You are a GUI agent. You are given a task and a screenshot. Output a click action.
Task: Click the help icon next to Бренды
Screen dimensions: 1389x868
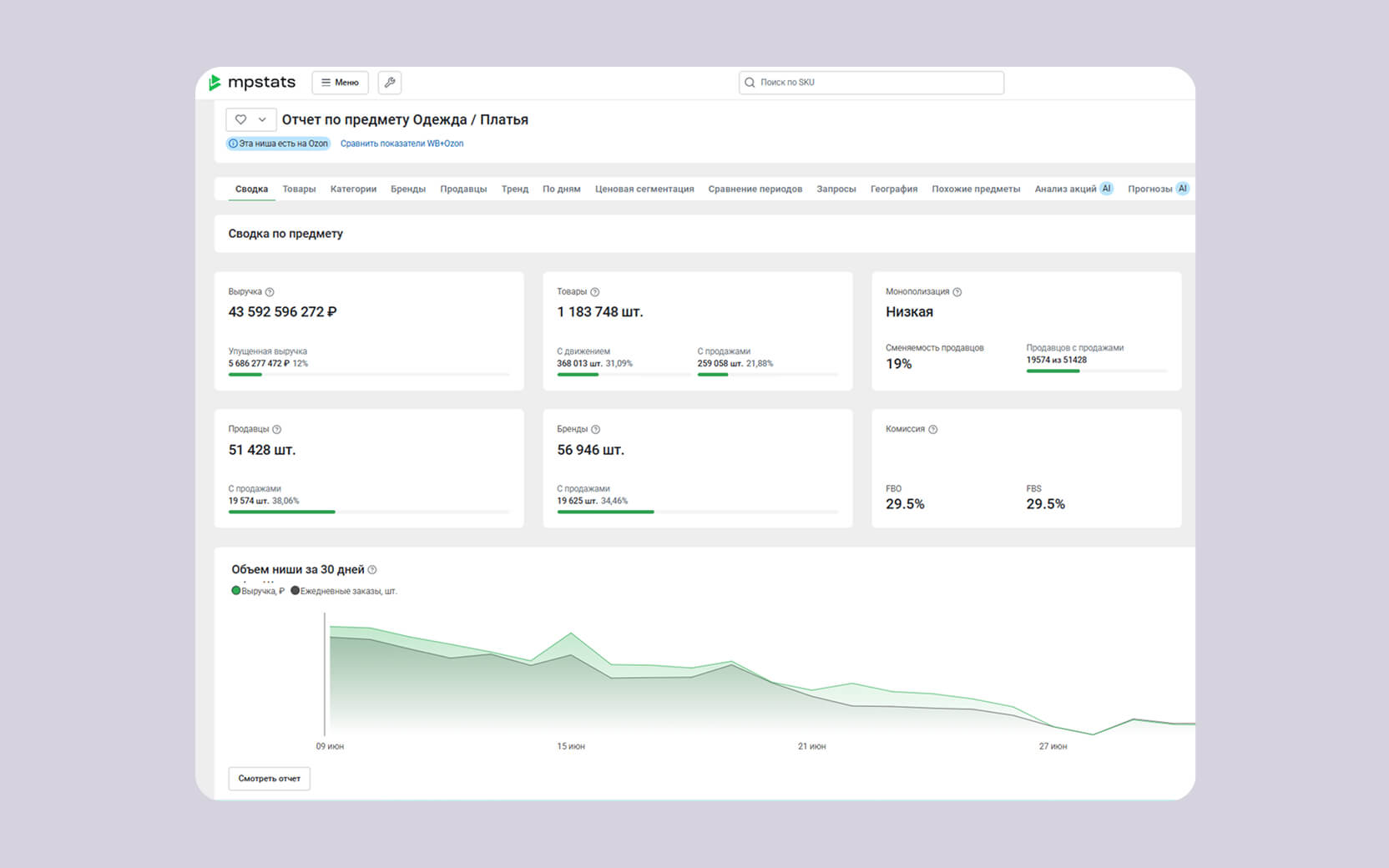pos(596,429)
